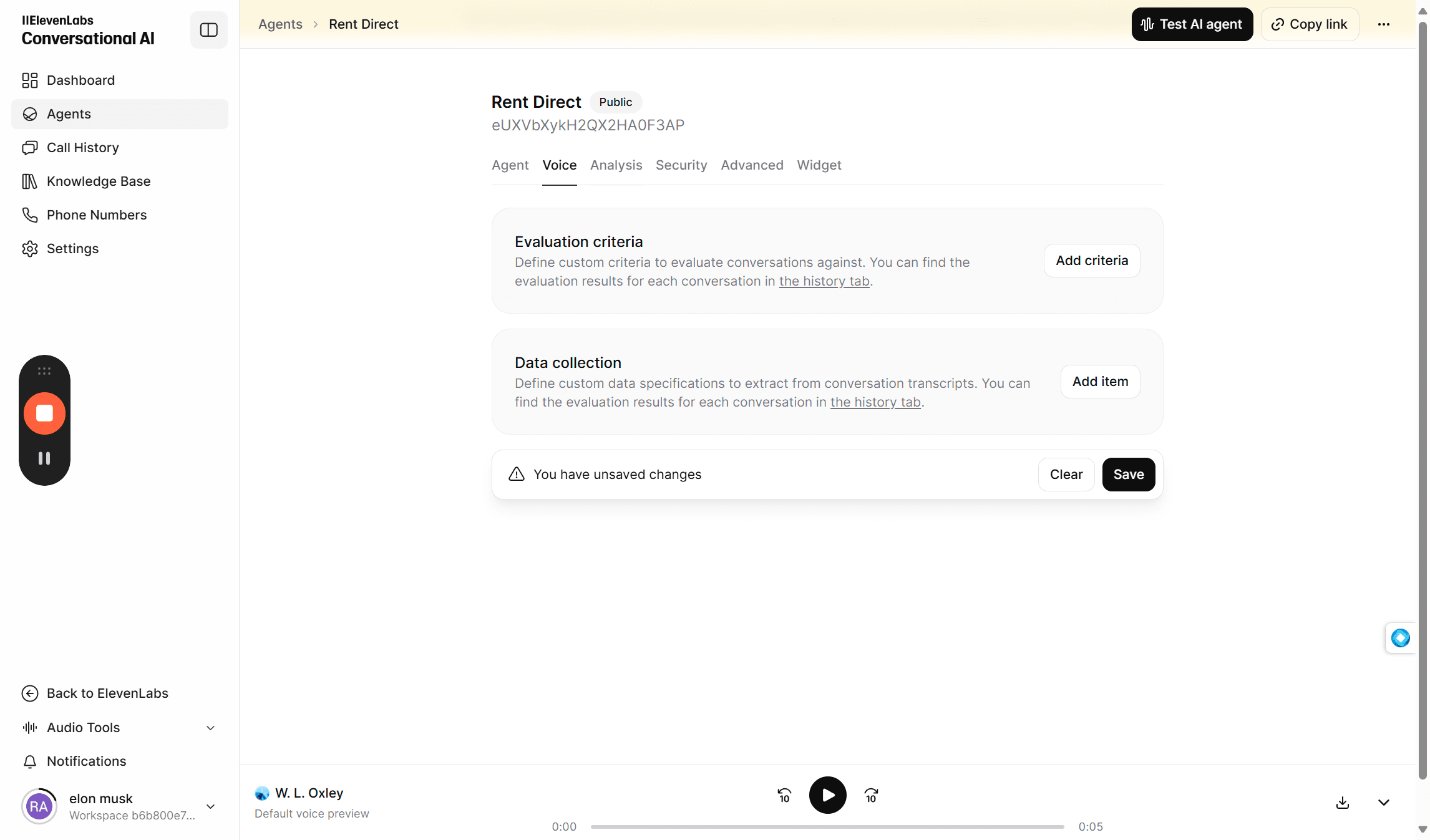
Task: Open the blue floating assistant widget
Action: [1401, 638]
